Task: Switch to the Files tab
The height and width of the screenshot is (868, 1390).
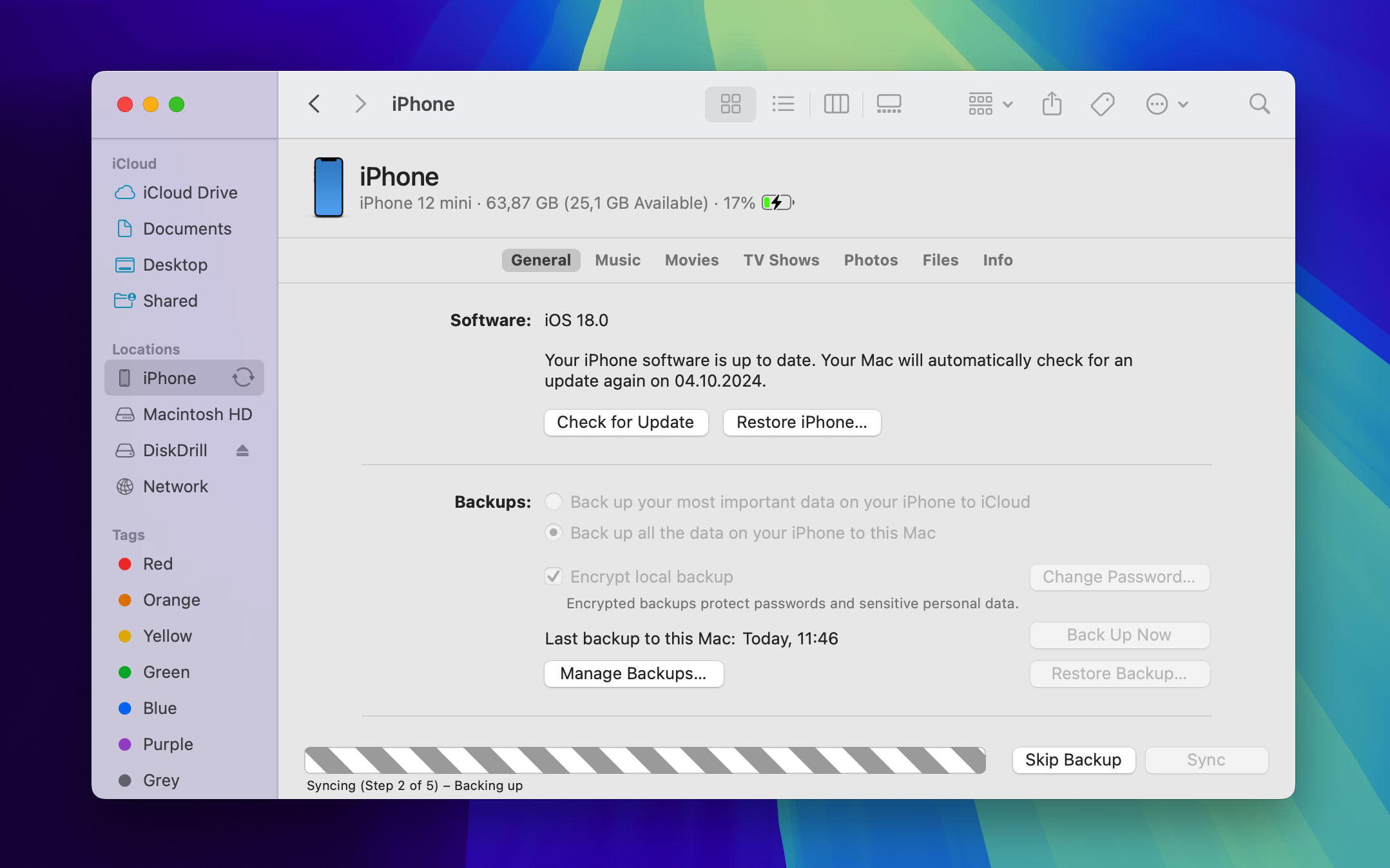Action: coord(940,260)
